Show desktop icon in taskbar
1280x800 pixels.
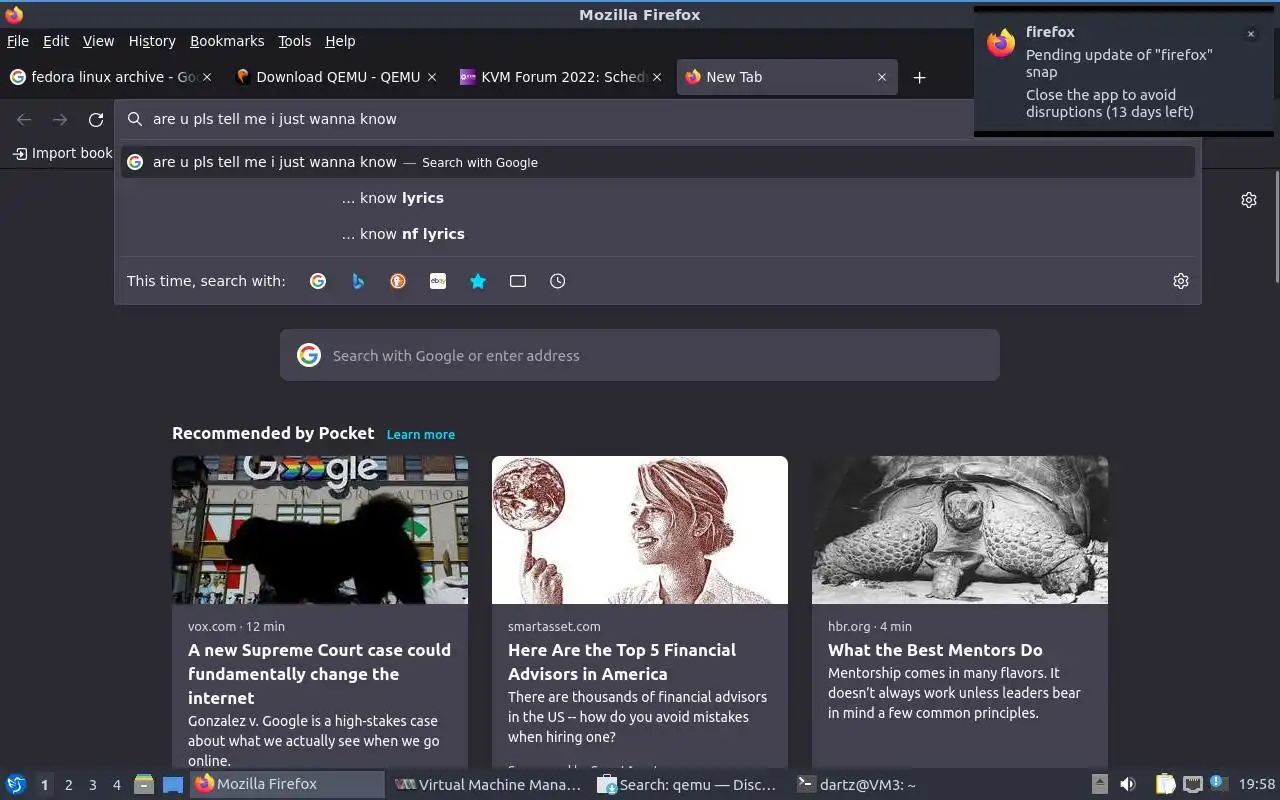[173, 784]
